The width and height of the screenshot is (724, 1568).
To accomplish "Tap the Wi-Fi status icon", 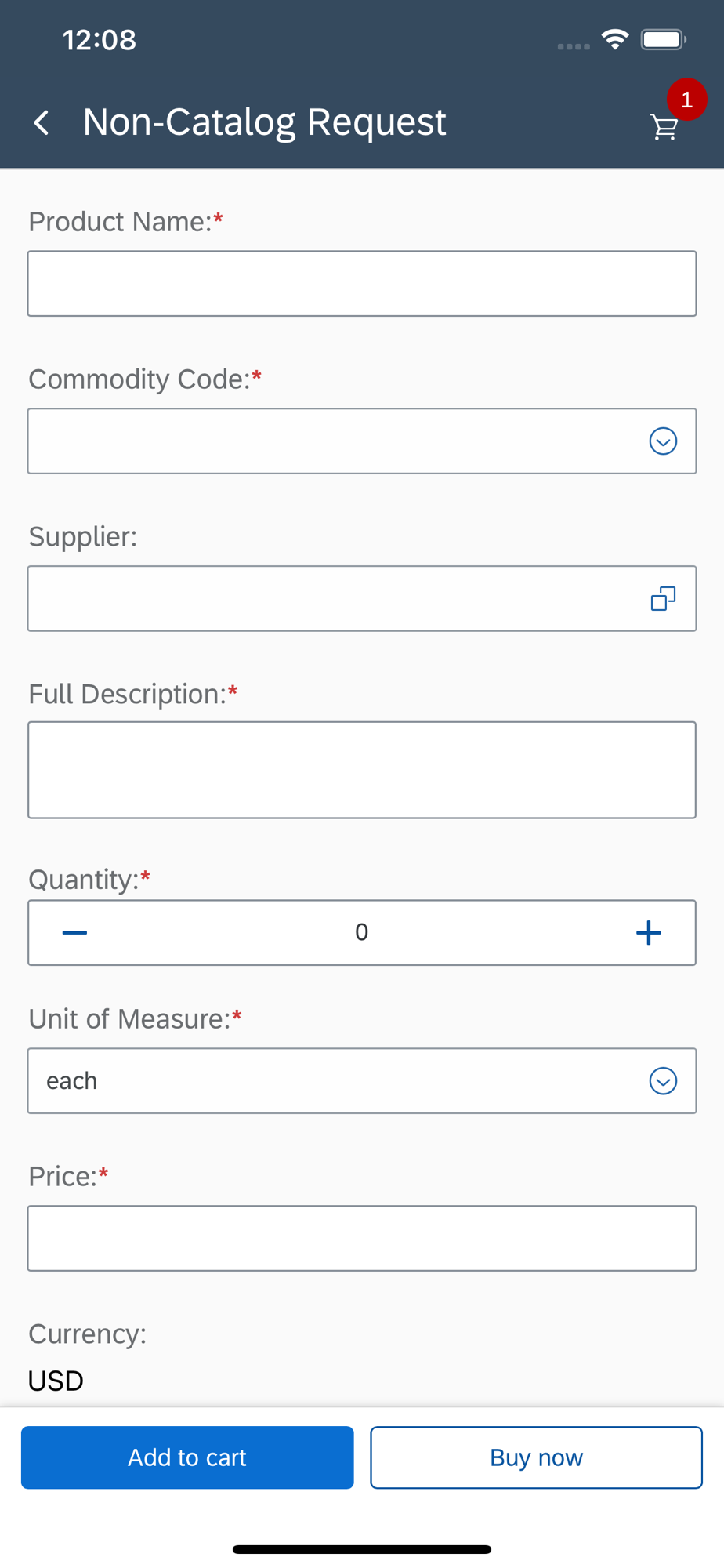I will 615,39.
